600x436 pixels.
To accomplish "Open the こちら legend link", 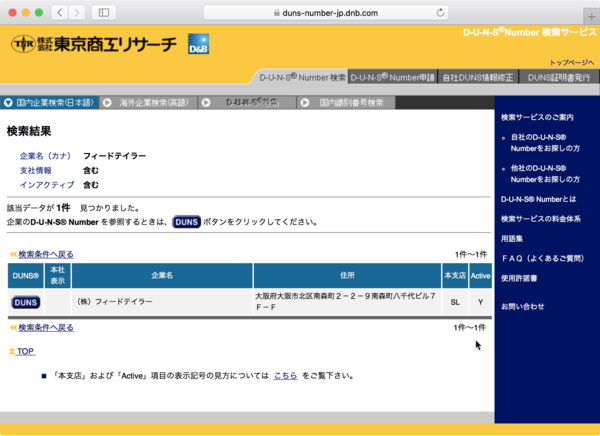I will tap(285, 376).
